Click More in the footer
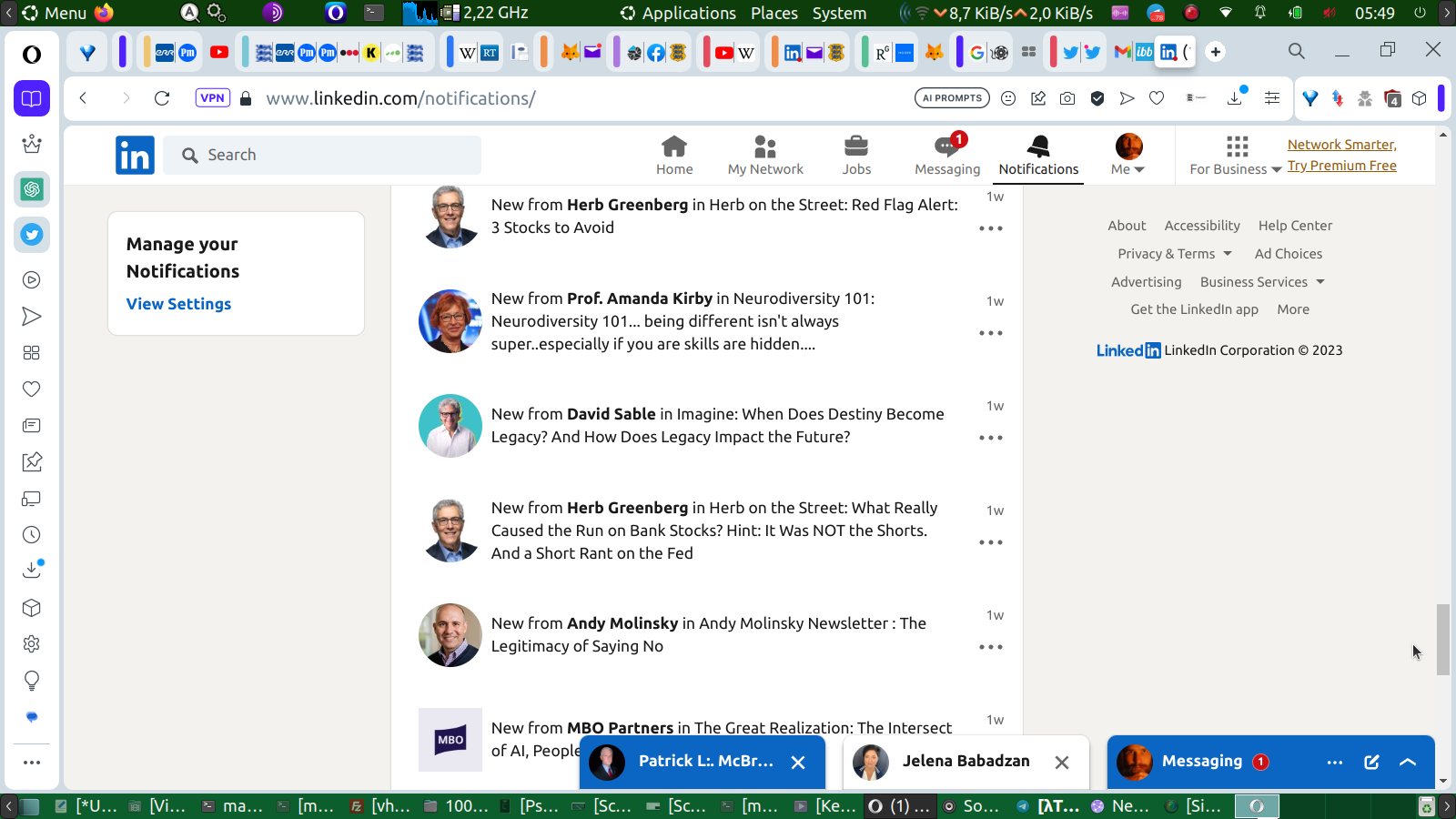 click(1293, 309)
